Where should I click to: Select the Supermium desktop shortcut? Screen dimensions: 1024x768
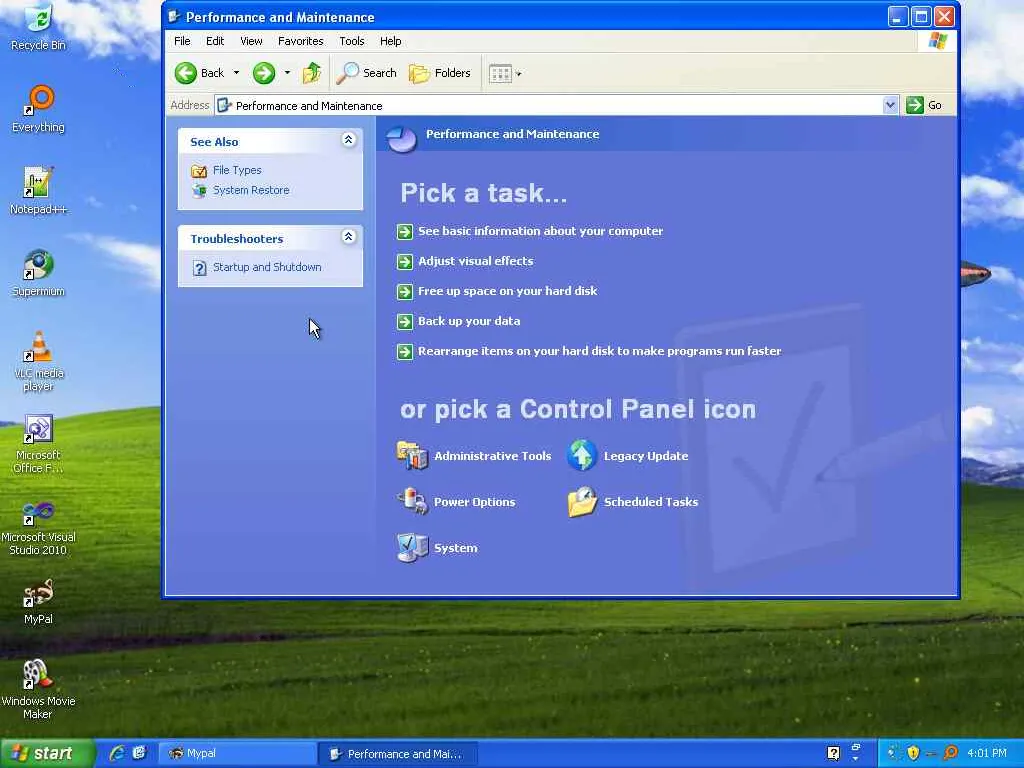click(39, 274)
